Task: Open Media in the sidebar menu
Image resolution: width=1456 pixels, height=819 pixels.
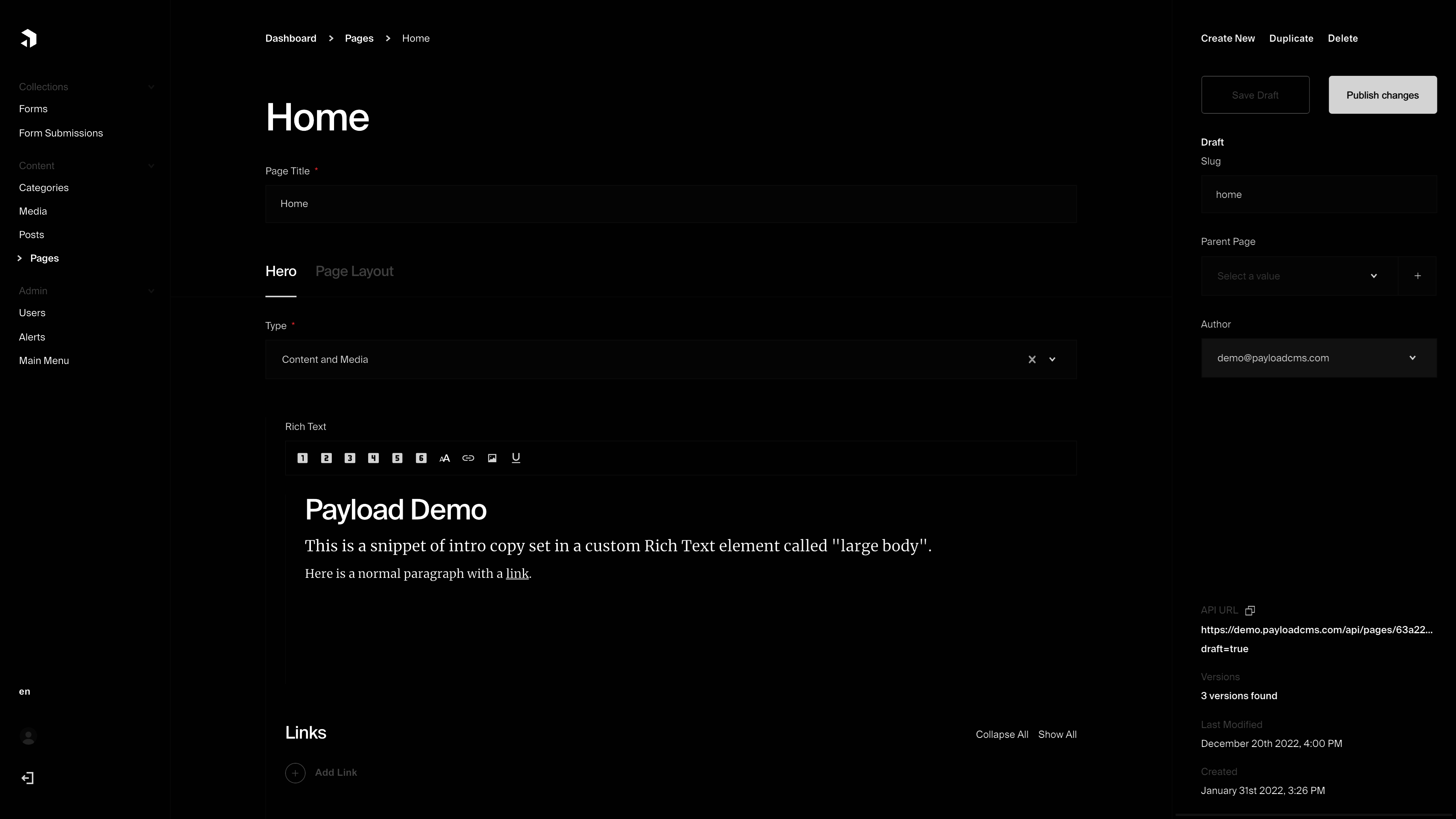Action: 33,212
